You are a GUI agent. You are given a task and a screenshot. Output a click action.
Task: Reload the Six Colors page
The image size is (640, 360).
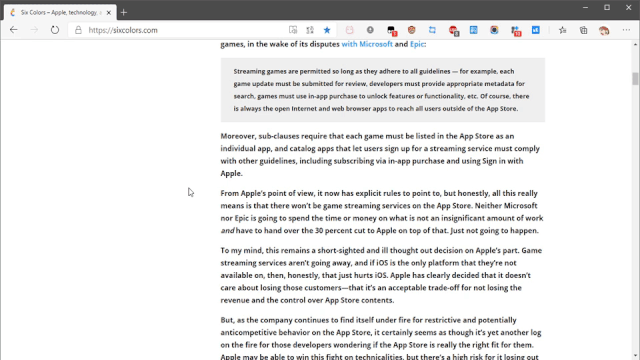point(55,30)
